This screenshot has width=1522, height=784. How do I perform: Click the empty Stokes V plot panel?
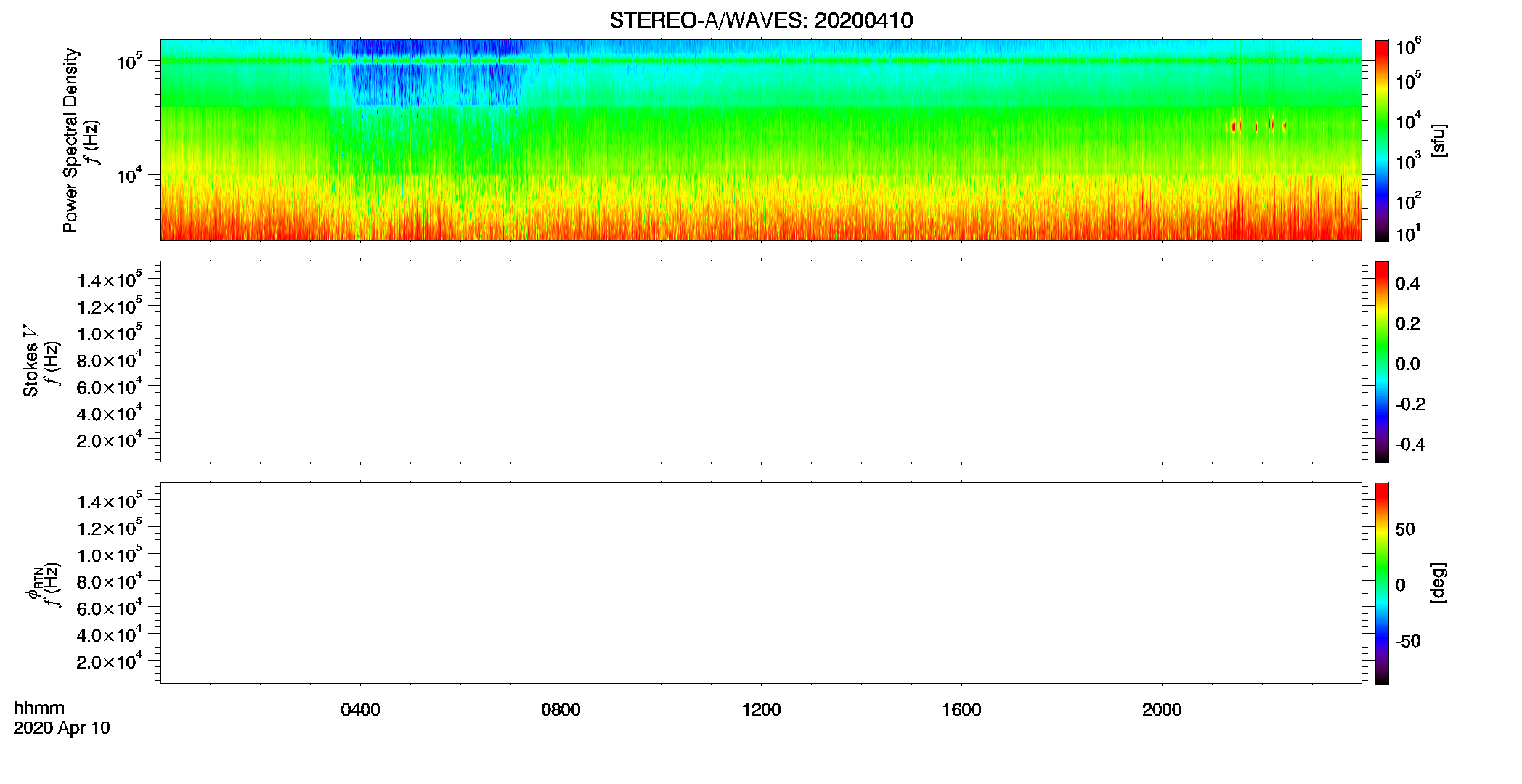tap(761, 362)
